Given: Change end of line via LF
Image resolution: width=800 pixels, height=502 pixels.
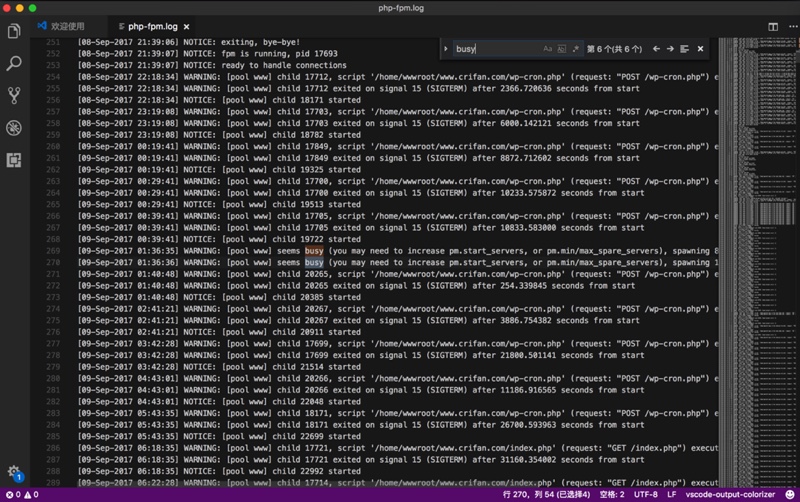Looking at the screenshot, I should click(x=671, y=494).
